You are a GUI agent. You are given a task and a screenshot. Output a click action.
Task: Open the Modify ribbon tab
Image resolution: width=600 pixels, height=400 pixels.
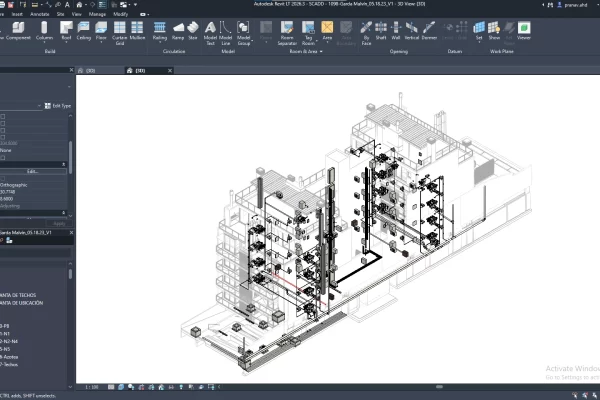(121, 14)
